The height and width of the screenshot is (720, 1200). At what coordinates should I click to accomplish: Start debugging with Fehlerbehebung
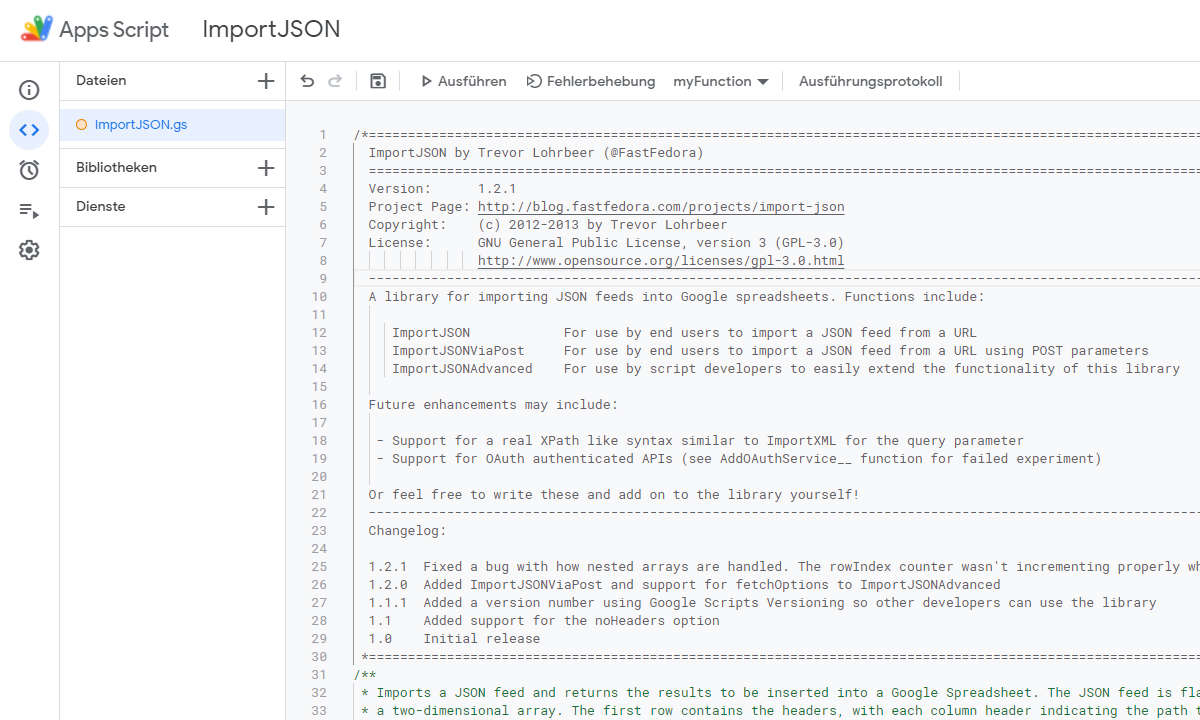[x=591, y=81]
